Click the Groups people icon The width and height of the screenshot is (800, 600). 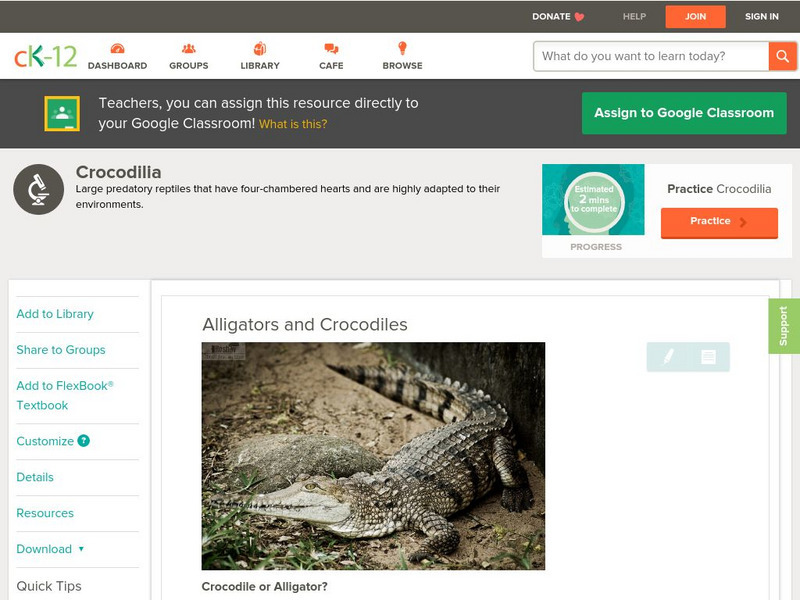pyautogui.click(x=189, y=47)
